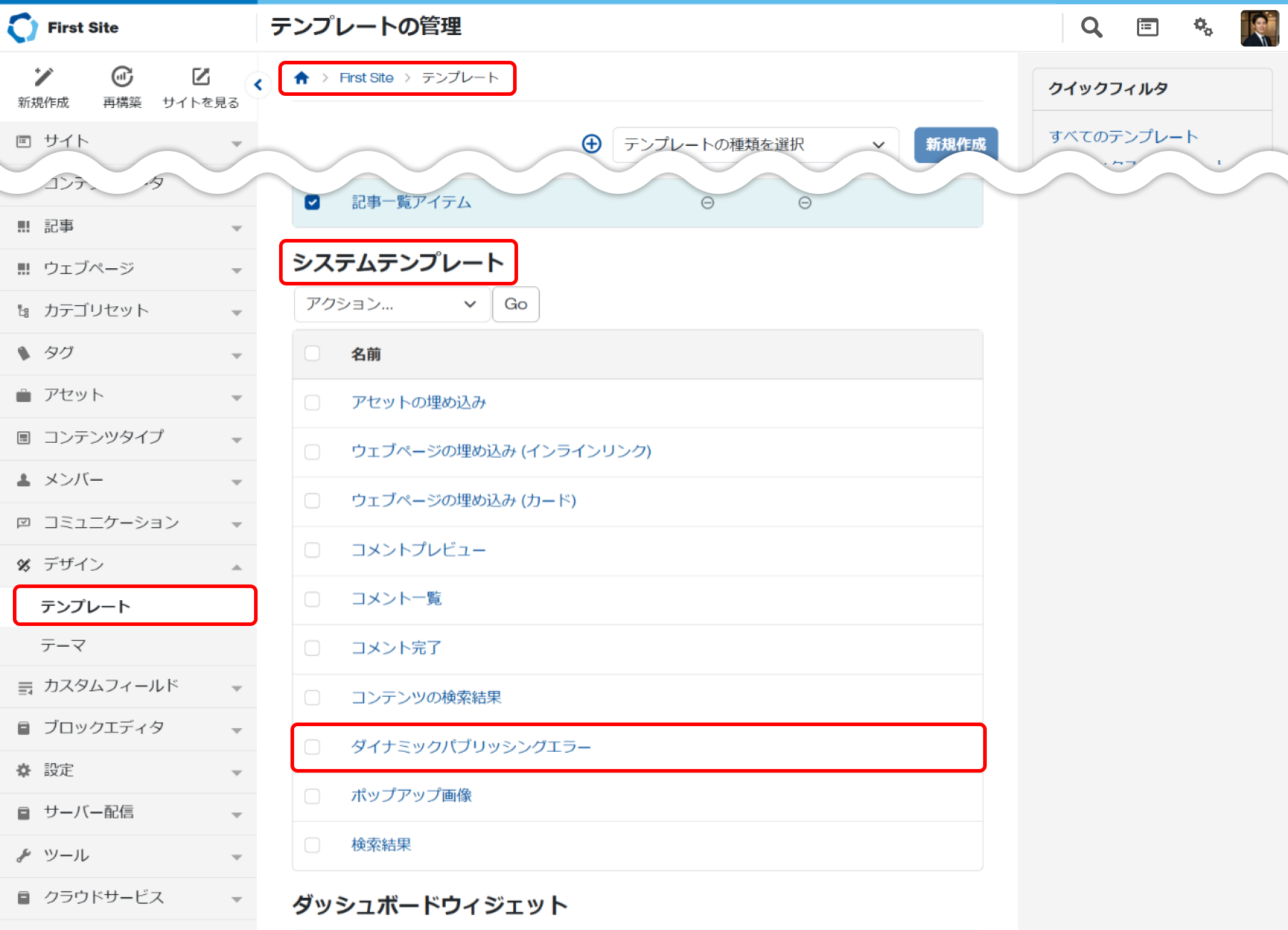The image size is (1288, 930).
Task: Click the Go button next to actions
Action: pos(515,304)
